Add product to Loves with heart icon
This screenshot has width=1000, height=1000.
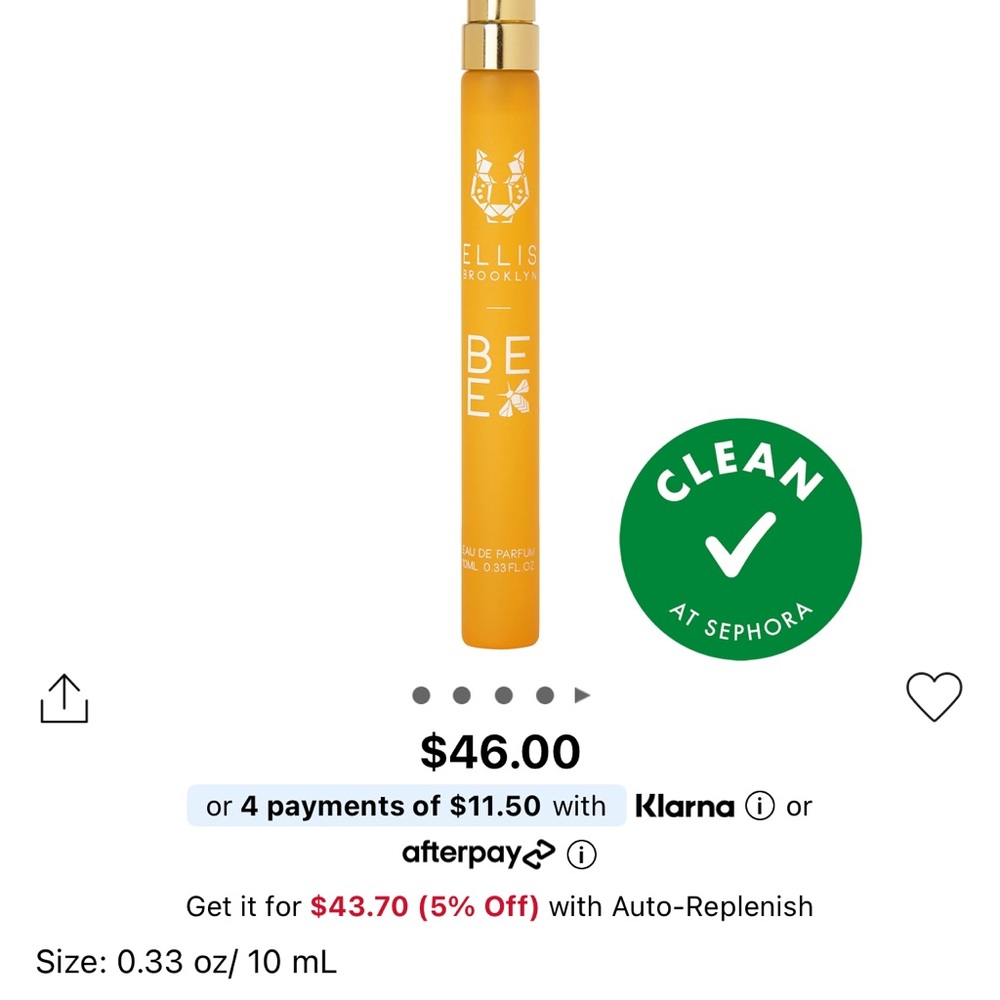934,696
